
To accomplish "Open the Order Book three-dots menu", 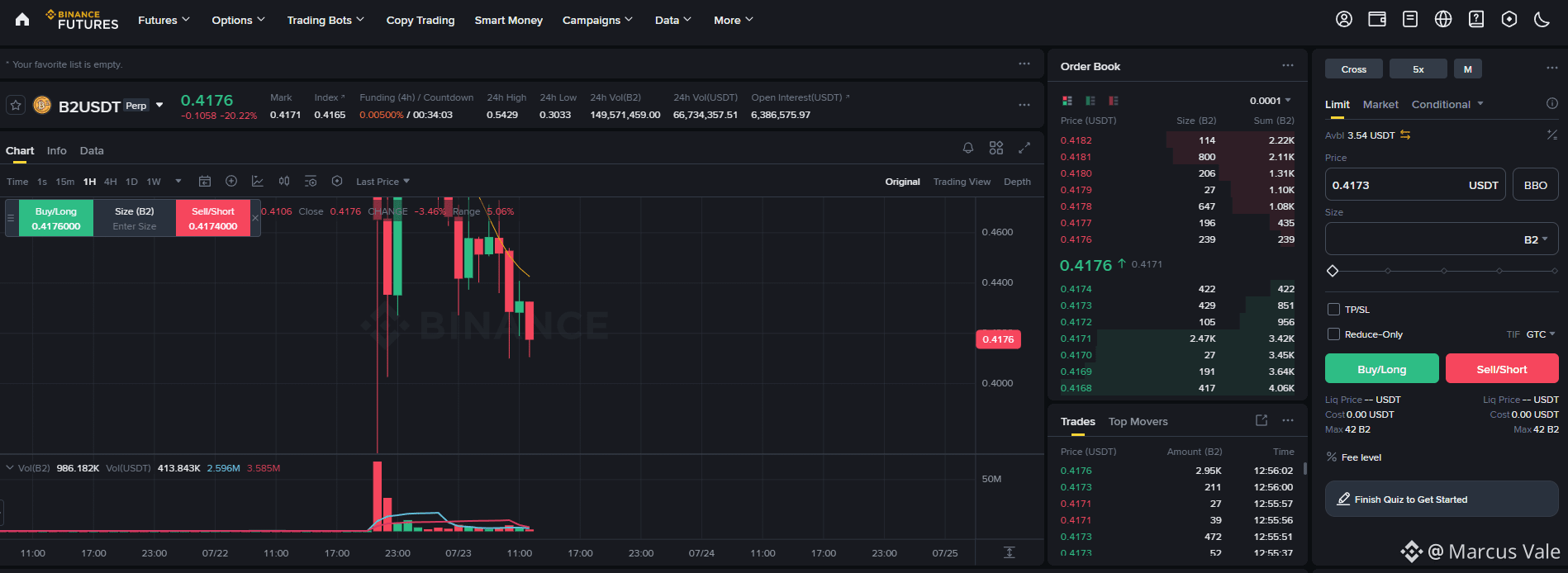I will coord(1288,65).
